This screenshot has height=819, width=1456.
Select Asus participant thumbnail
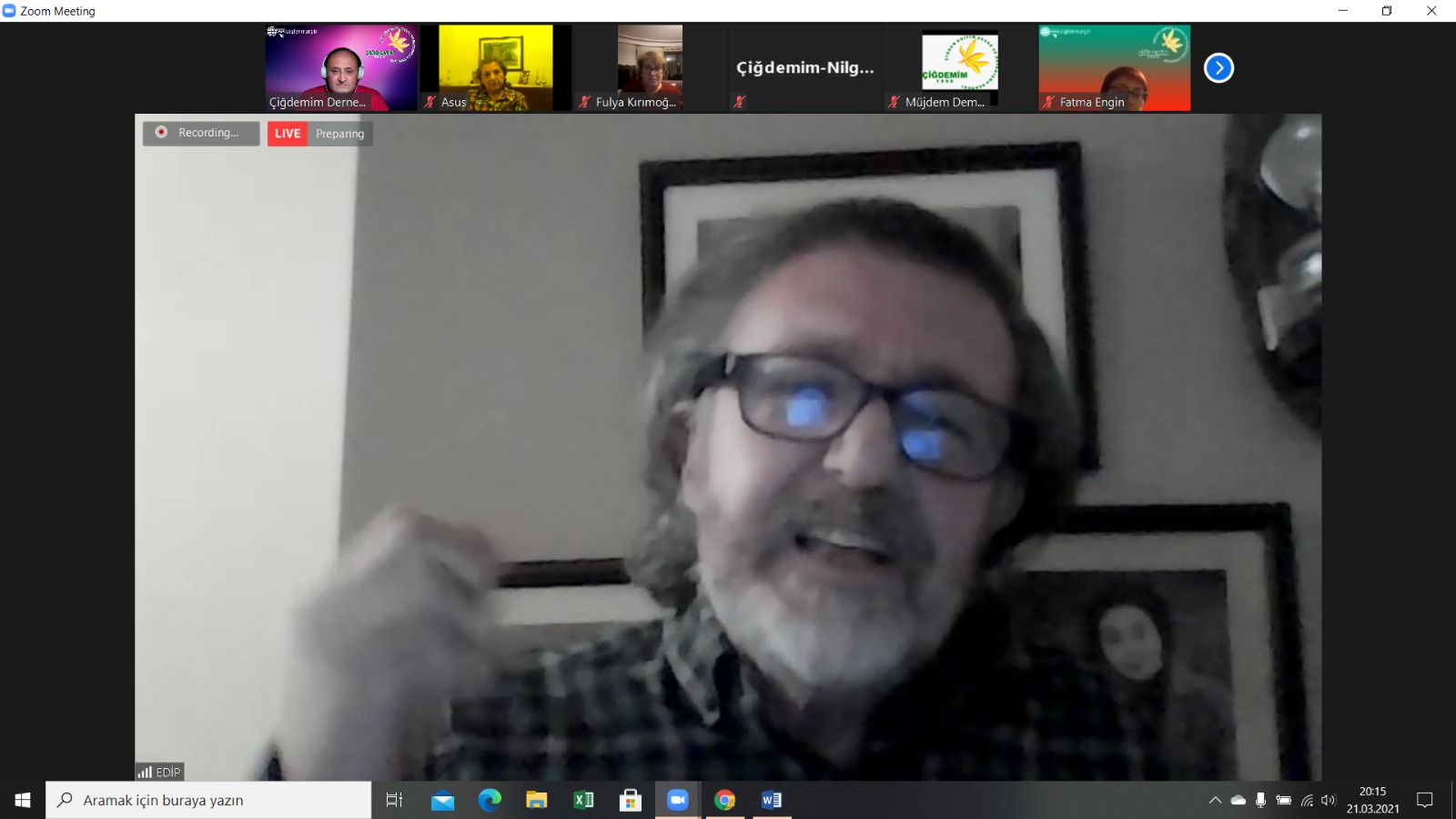(496, 68)
